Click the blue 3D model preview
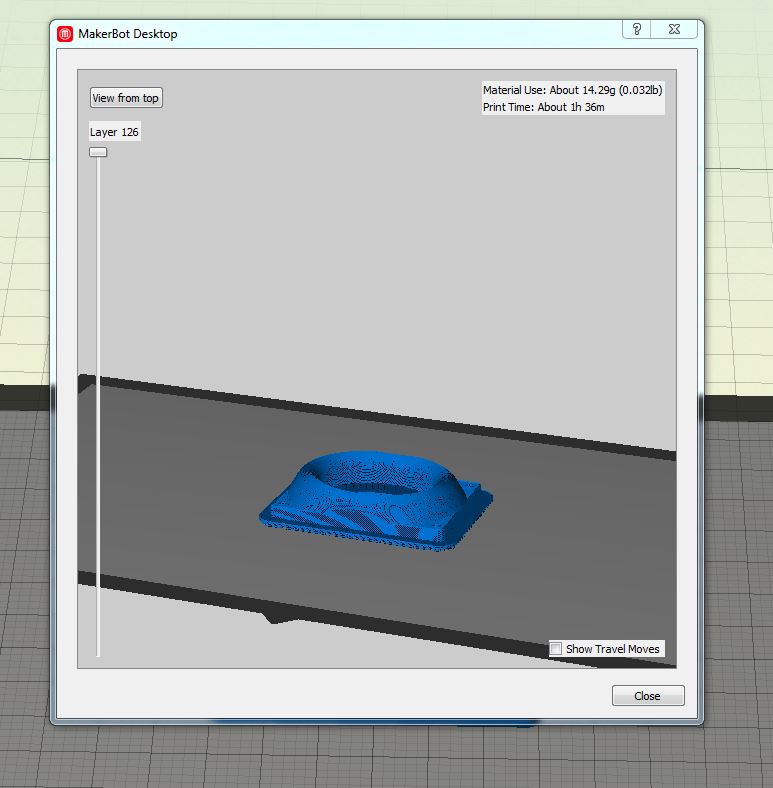The width and height of the screenshot is (773, 788). (375, 501)
